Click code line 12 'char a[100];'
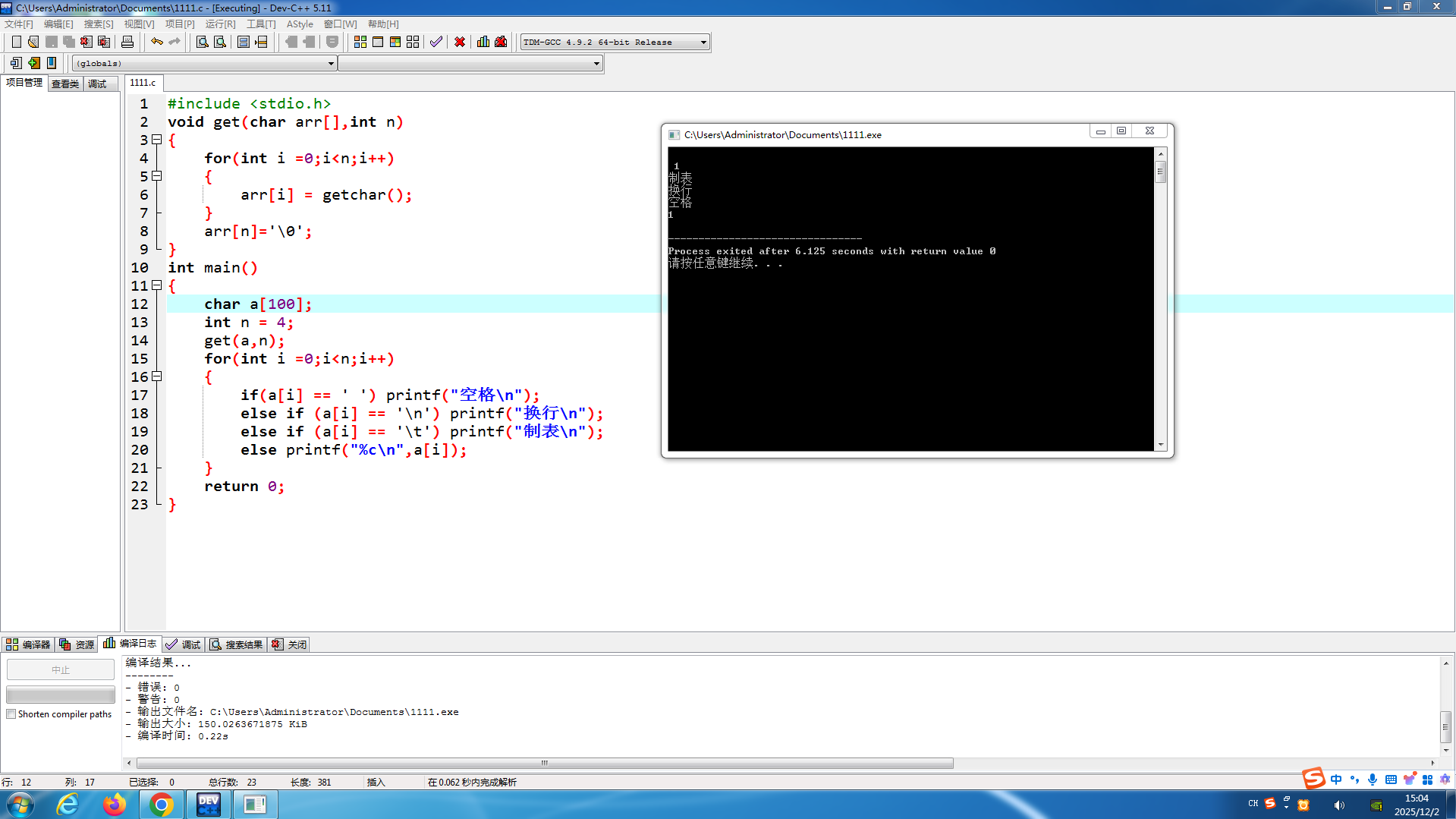The height and width of the screenshot is (819, 1456). 258,304
